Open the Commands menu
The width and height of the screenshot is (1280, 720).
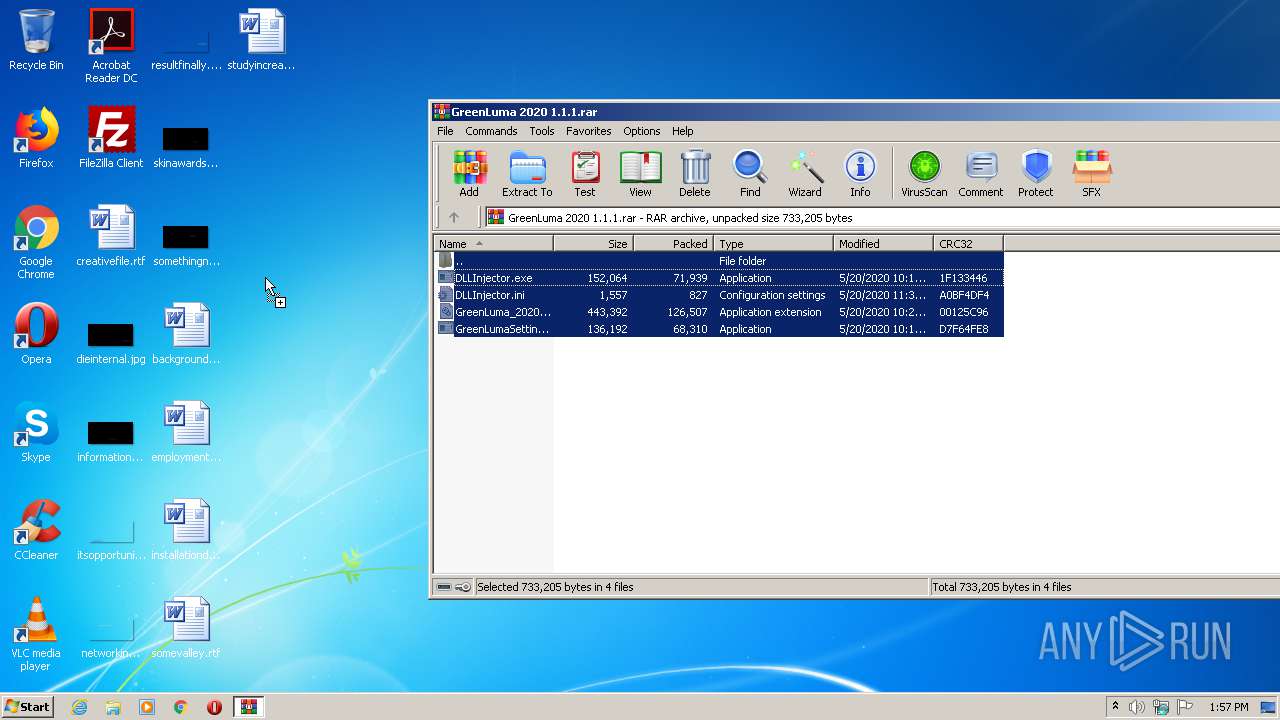[x=491, y=131]
